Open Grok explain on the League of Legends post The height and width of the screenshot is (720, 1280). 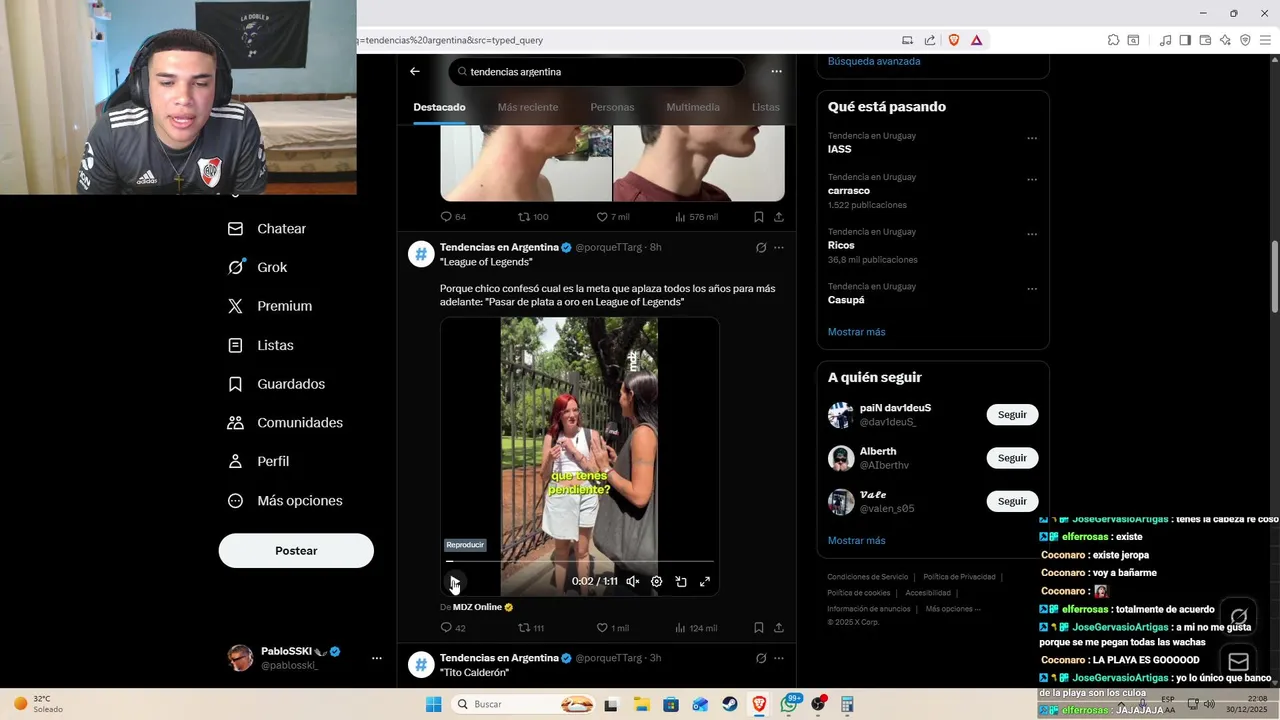761,247
